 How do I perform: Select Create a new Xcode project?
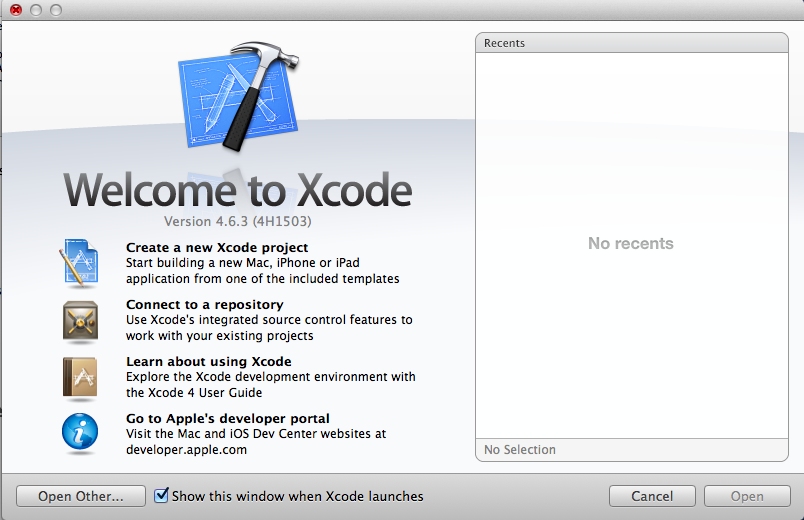[217, 248]
